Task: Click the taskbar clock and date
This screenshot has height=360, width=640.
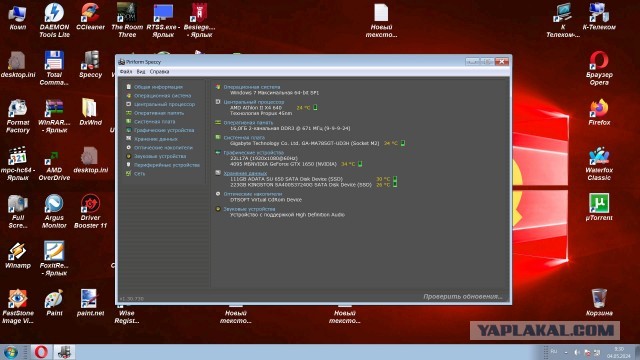Action: click(619, 353)
